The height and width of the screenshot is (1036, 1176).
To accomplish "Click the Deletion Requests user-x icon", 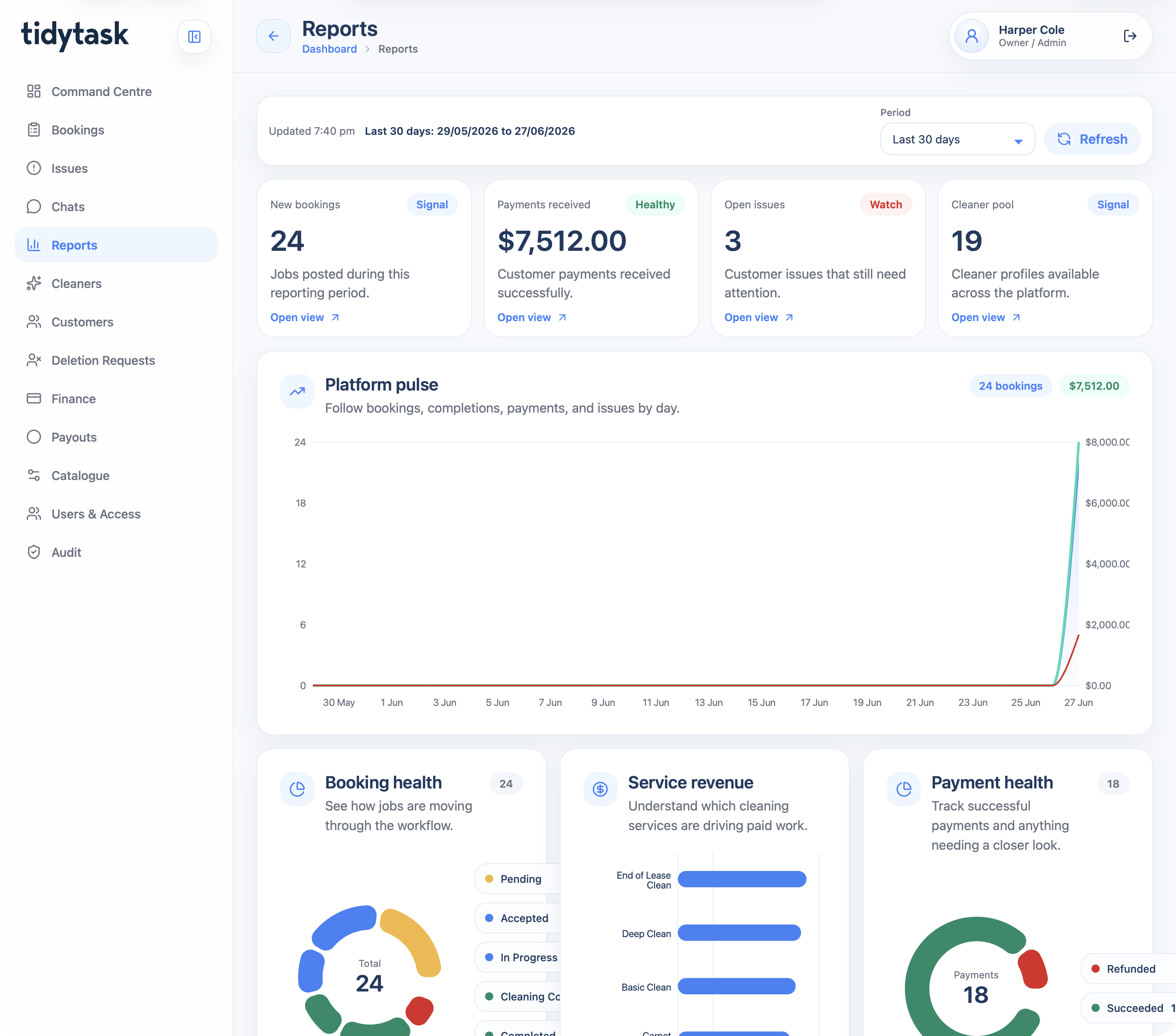I will click(x=34, y=360).
